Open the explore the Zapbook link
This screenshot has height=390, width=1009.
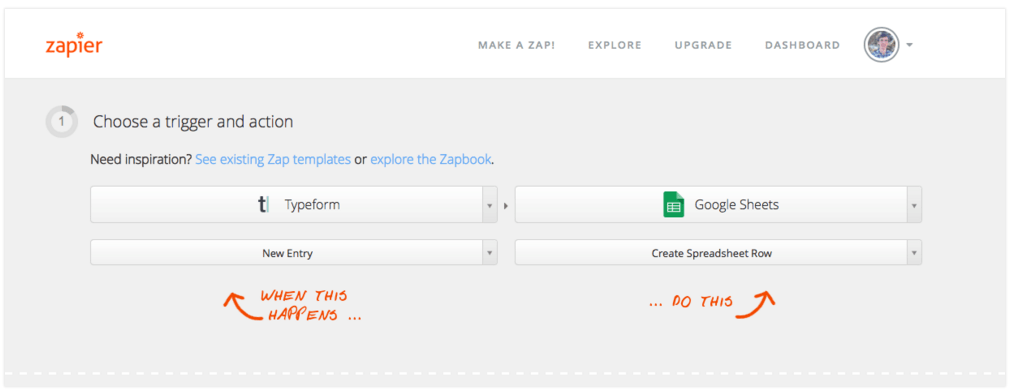pos(430,159)
